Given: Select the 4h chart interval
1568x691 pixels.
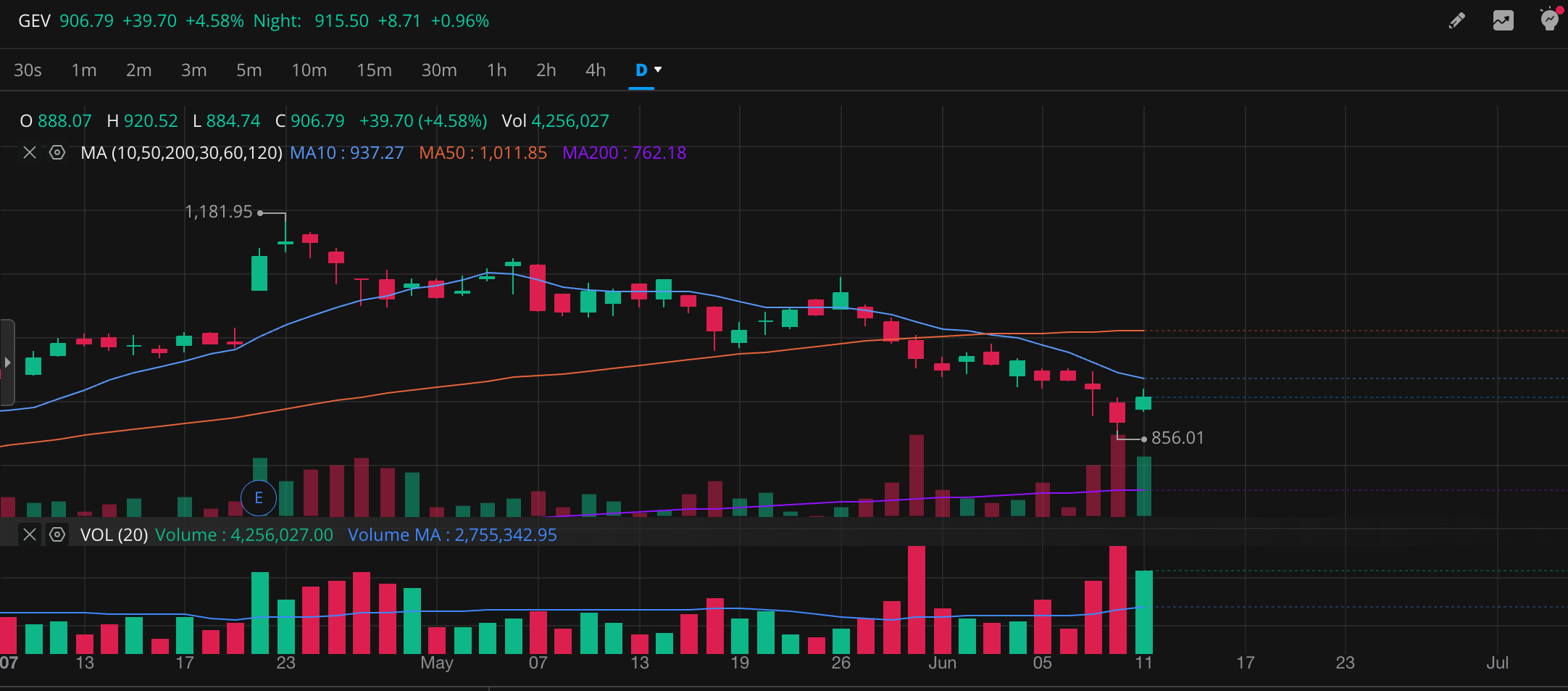Looking at the screenshot, I should pos(596,70).
